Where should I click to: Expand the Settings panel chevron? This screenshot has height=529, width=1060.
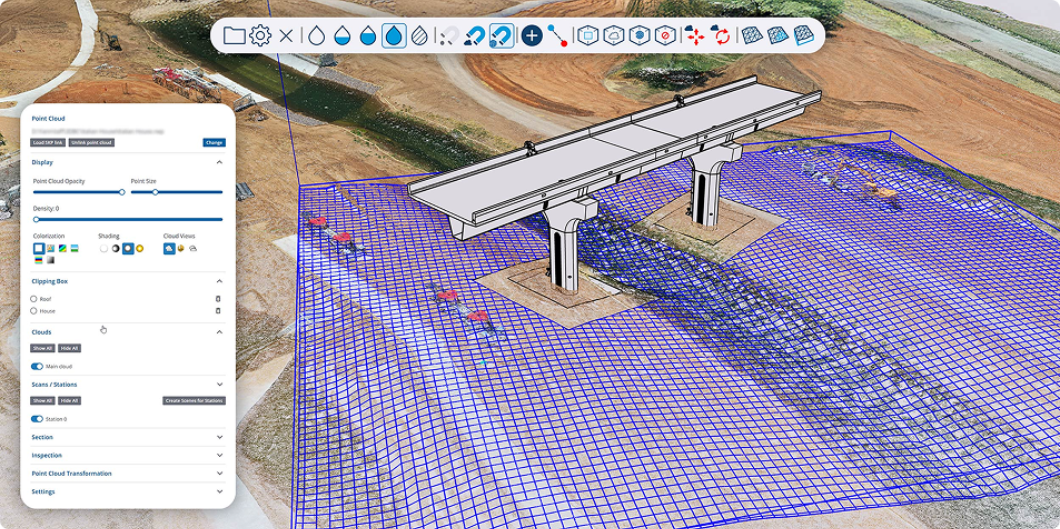point(219,492)
